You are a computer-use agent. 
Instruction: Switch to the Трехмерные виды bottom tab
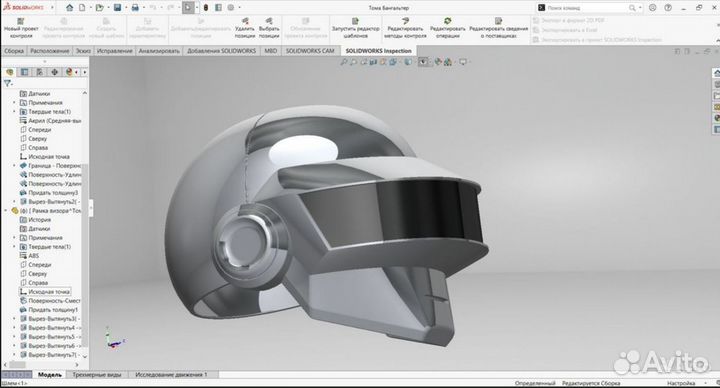(97, 375)
